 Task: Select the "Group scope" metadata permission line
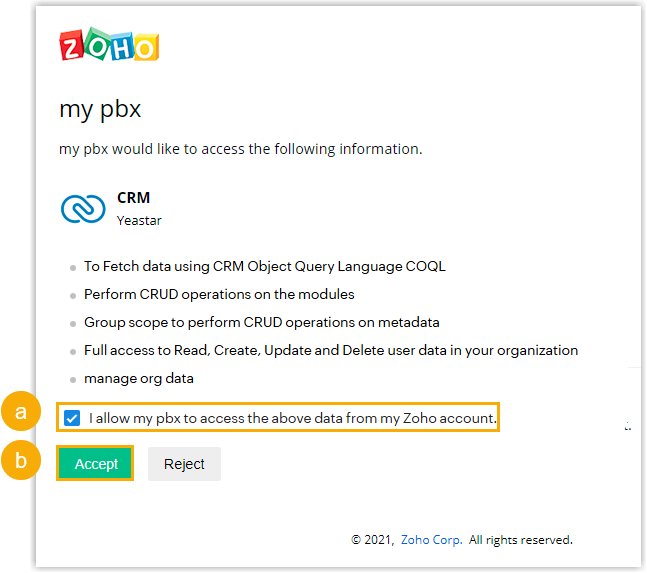coord(261,323)
